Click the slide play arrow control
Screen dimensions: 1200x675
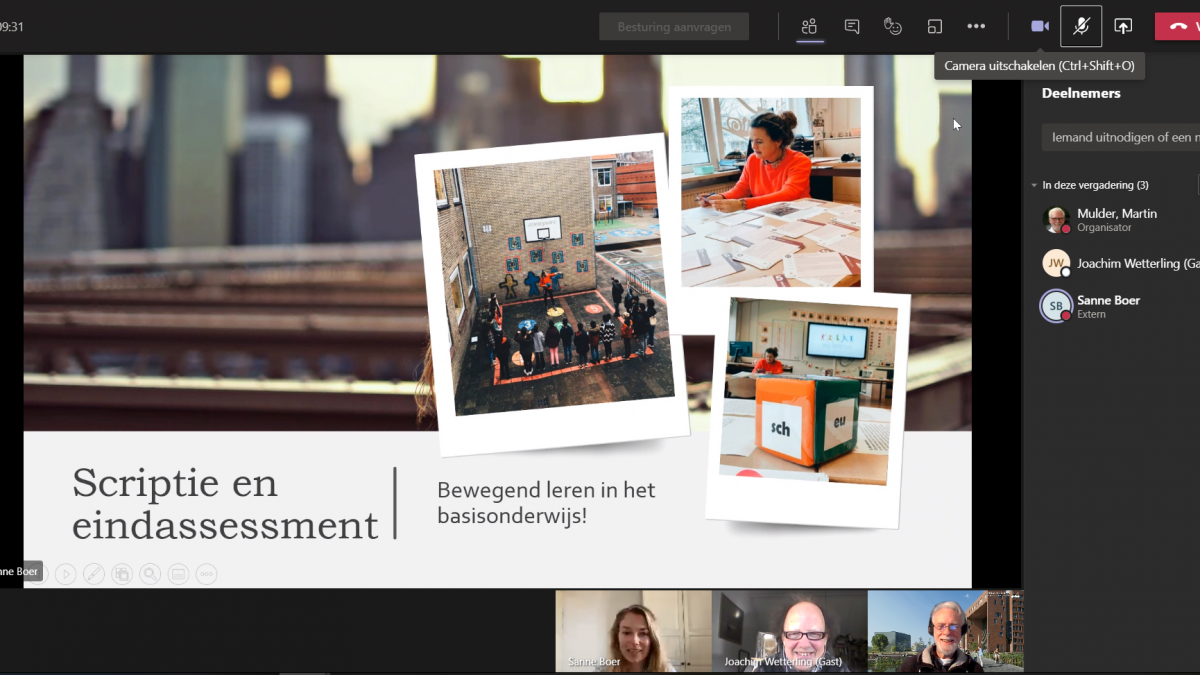(65, 573)
